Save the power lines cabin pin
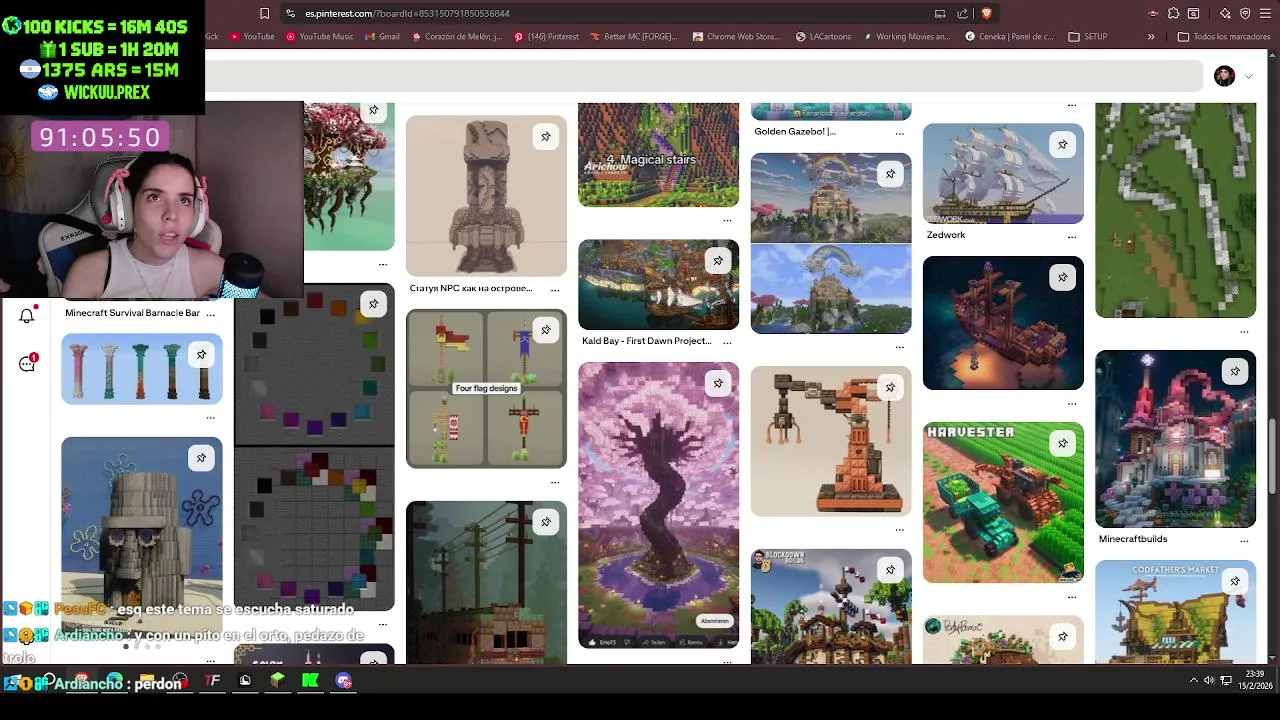Image resolution: width=1280 pixels, height=720 pixels. [545, 522]
